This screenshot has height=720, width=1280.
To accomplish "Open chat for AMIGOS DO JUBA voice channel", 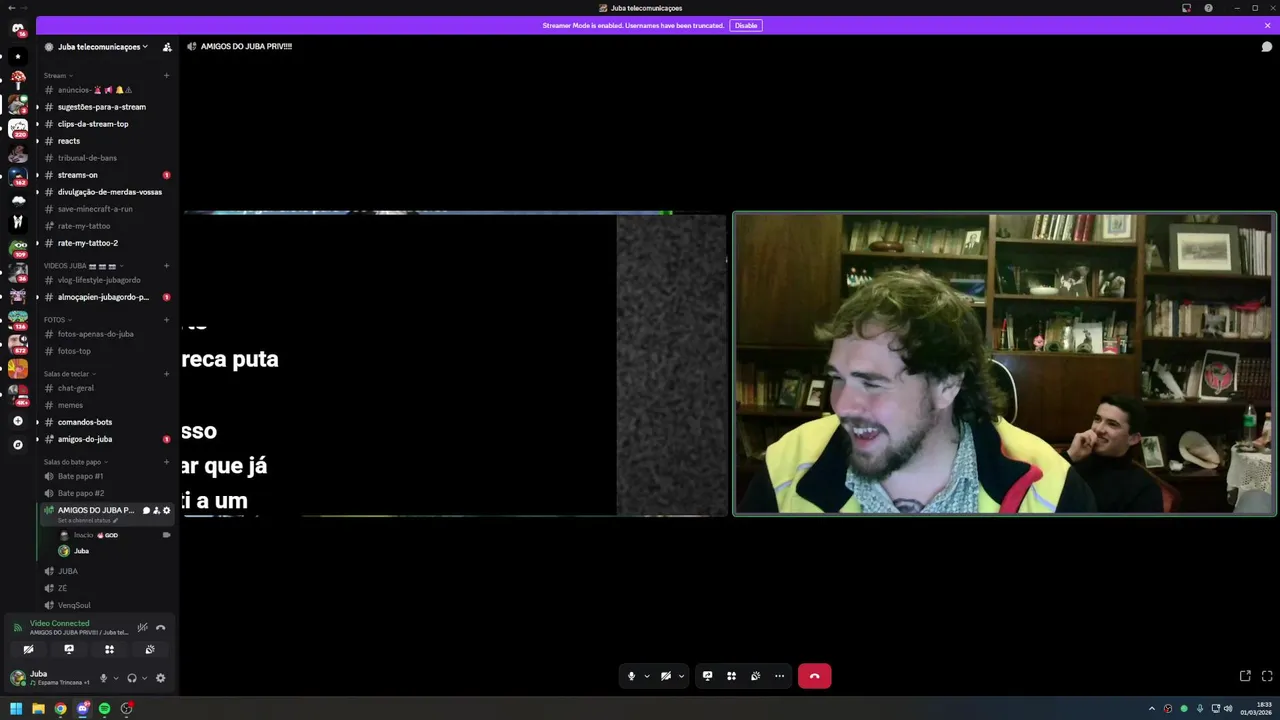I will click(x=146, y=510).
